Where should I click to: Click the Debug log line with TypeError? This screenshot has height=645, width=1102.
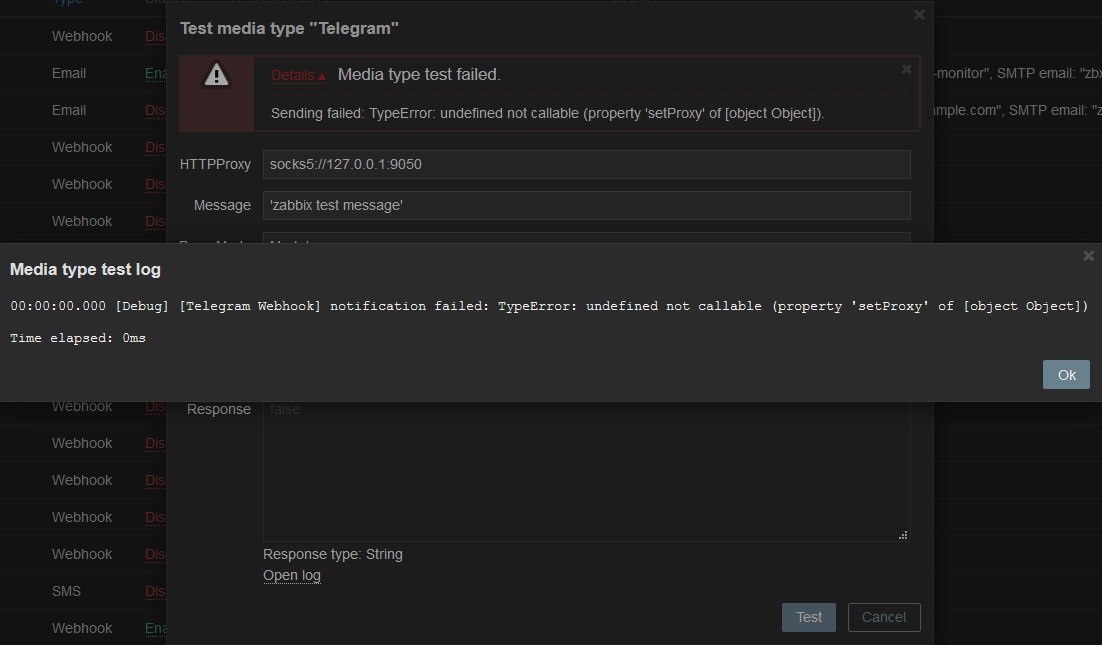point(549,306)
